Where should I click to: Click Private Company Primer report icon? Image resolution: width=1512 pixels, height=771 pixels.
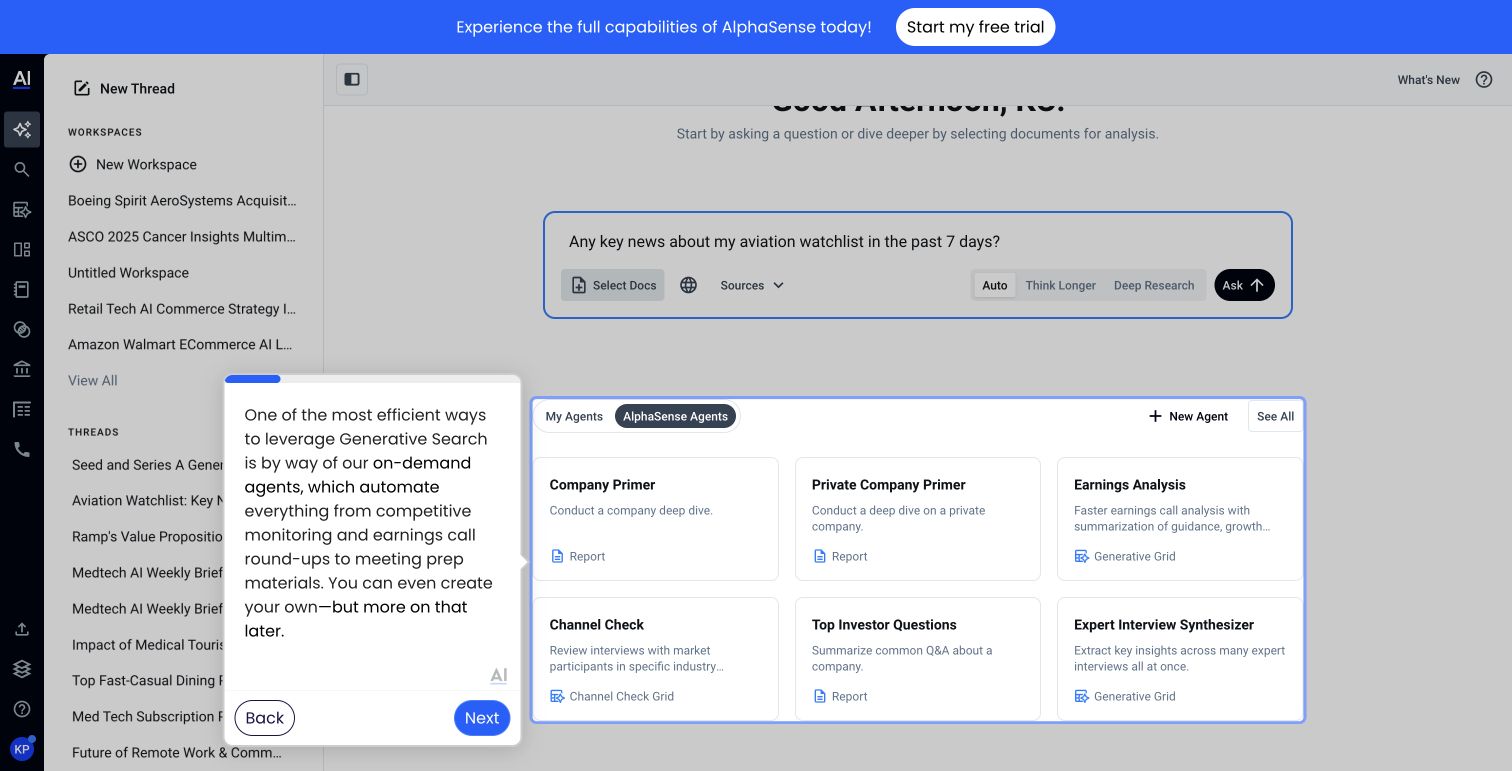(819, 556)
